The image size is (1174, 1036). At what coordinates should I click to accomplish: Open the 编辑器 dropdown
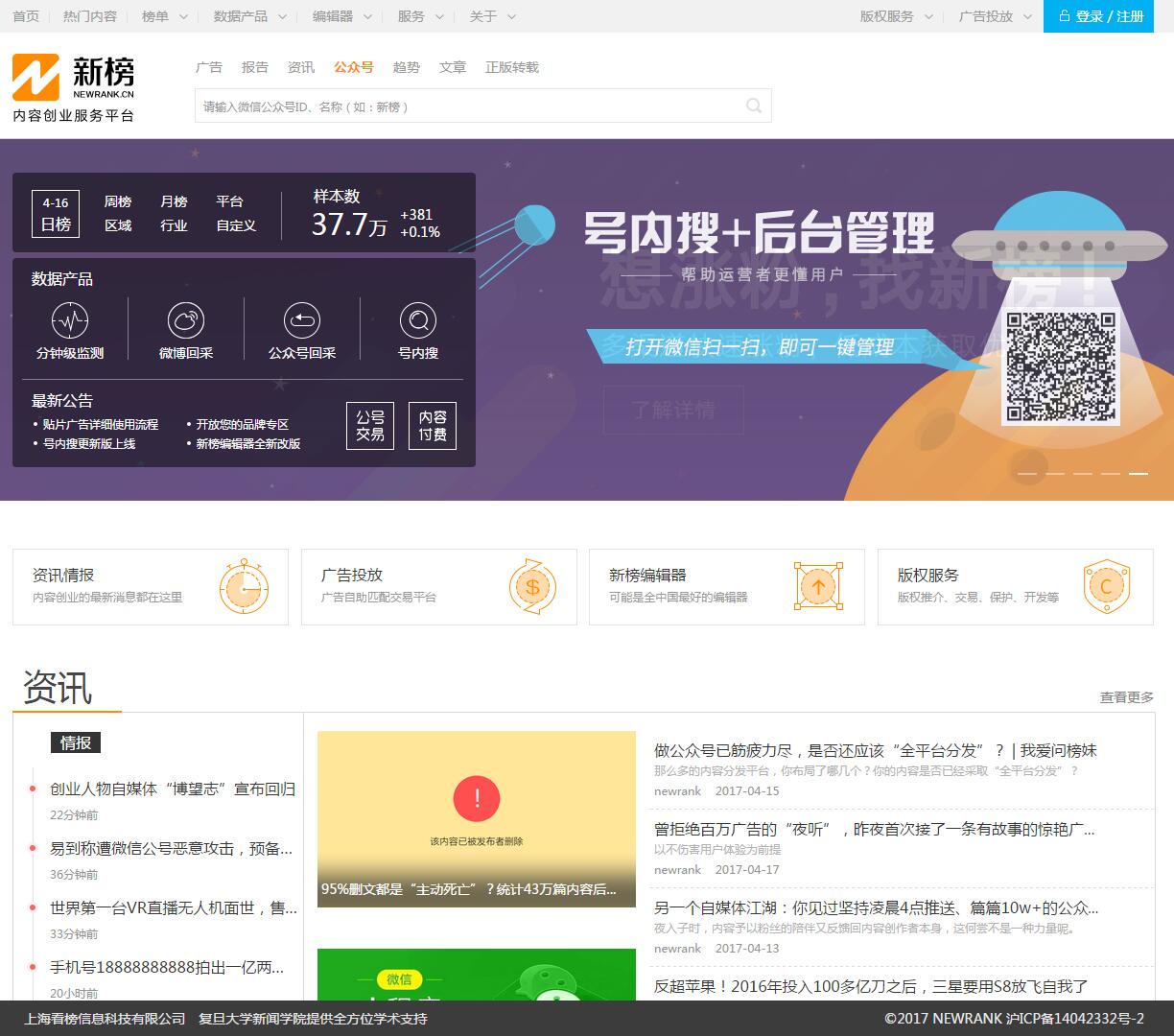[x=342, y=16]
